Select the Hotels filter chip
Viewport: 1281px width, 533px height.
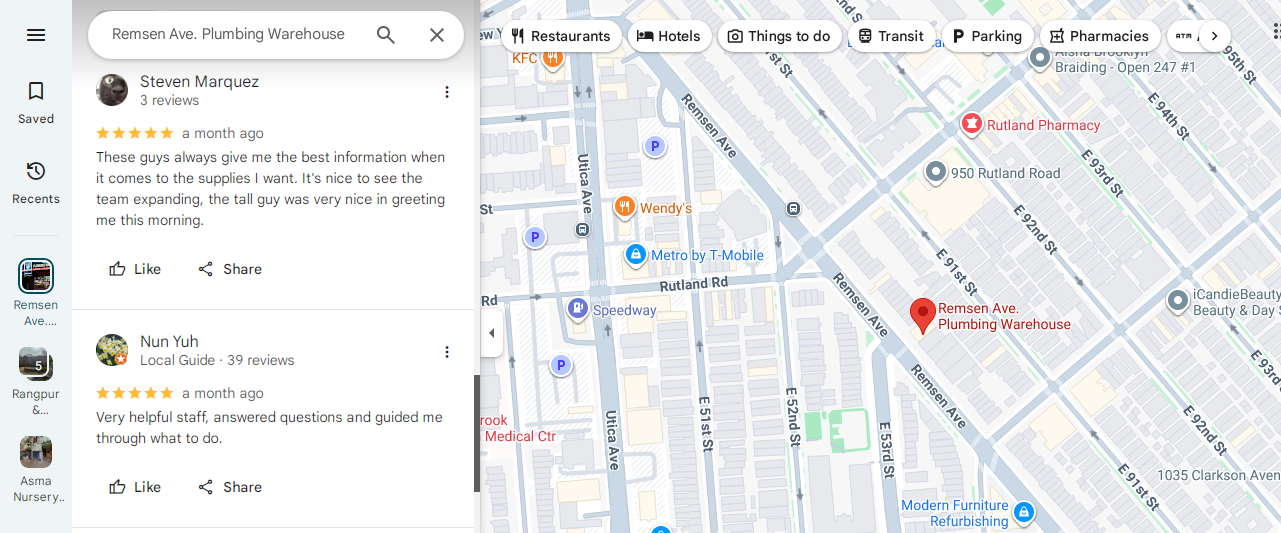click(x=669, y=36)
